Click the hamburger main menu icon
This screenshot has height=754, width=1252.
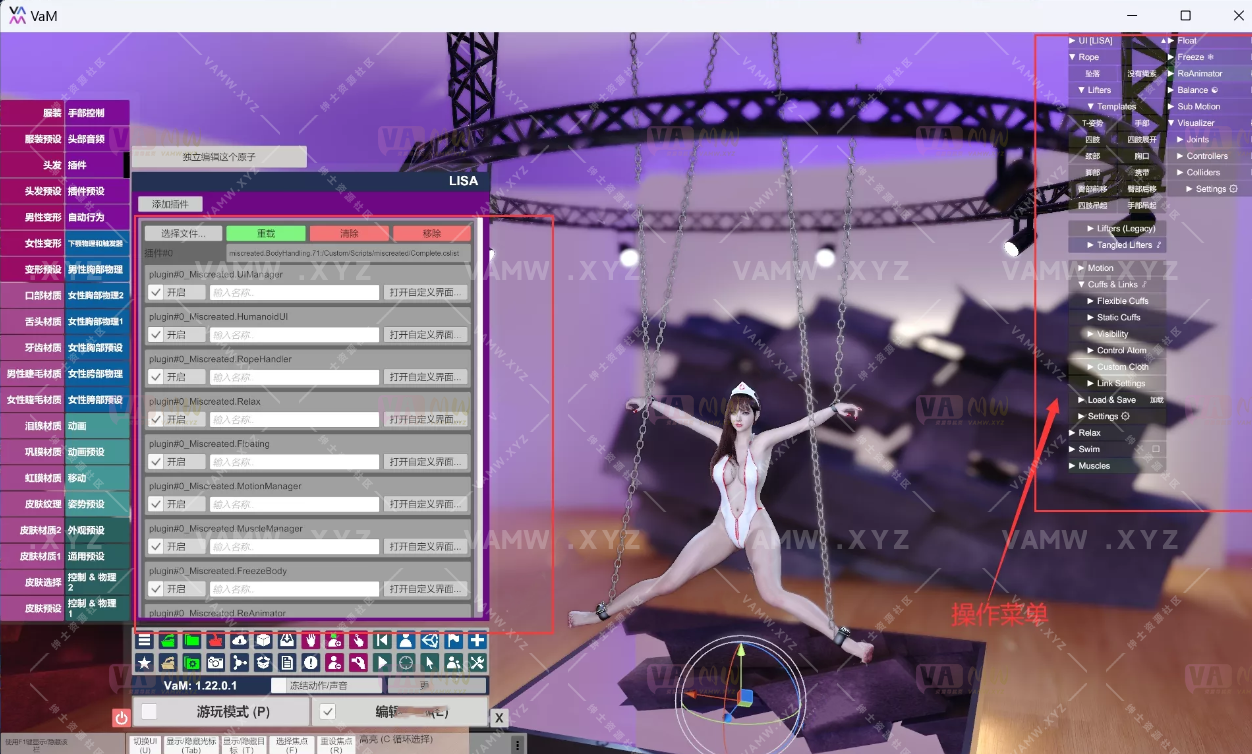[x=145, y=640]
